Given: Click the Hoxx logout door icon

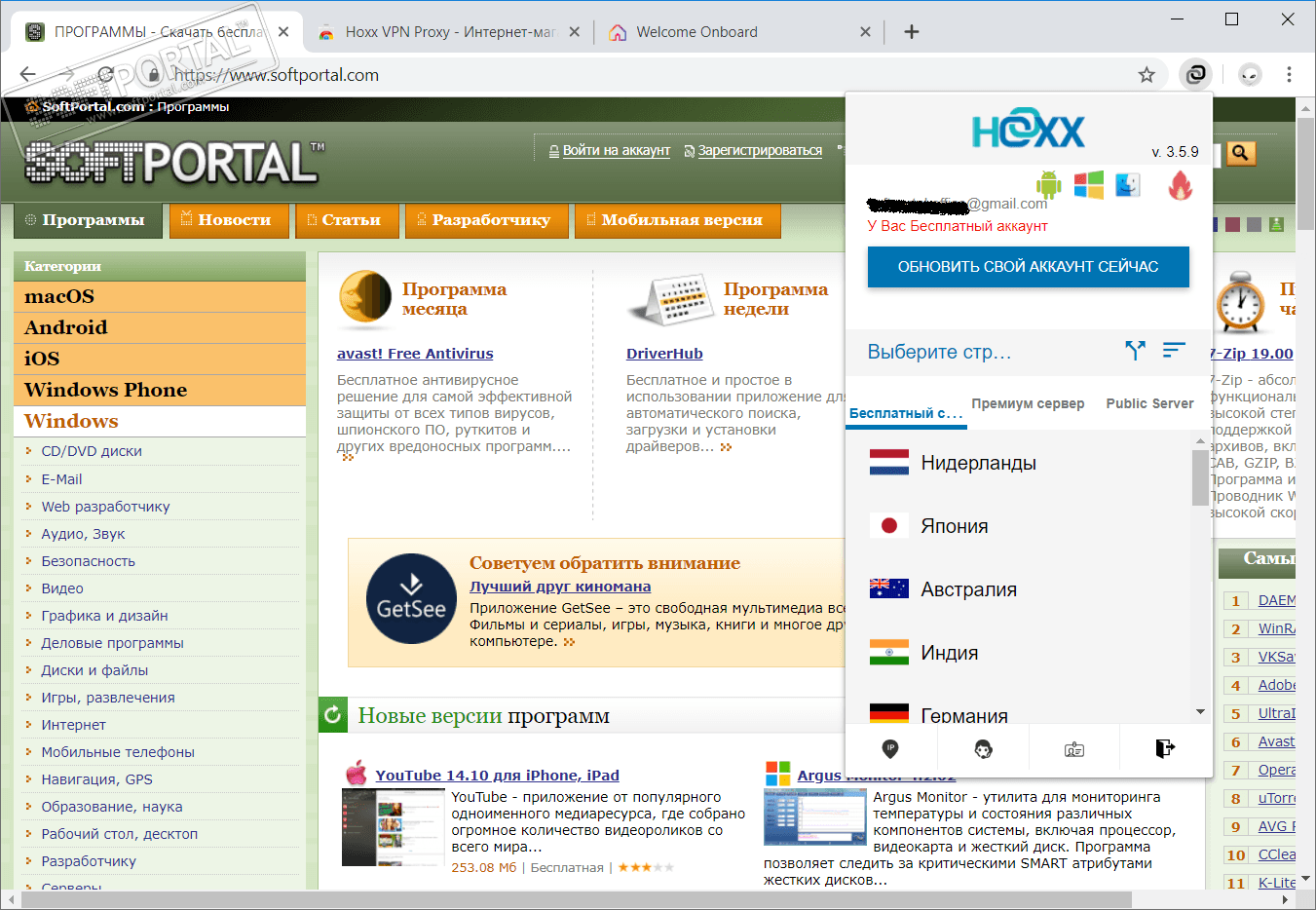Looking at the screenshot, I should pyautogui.click(x=1166, y=748).
